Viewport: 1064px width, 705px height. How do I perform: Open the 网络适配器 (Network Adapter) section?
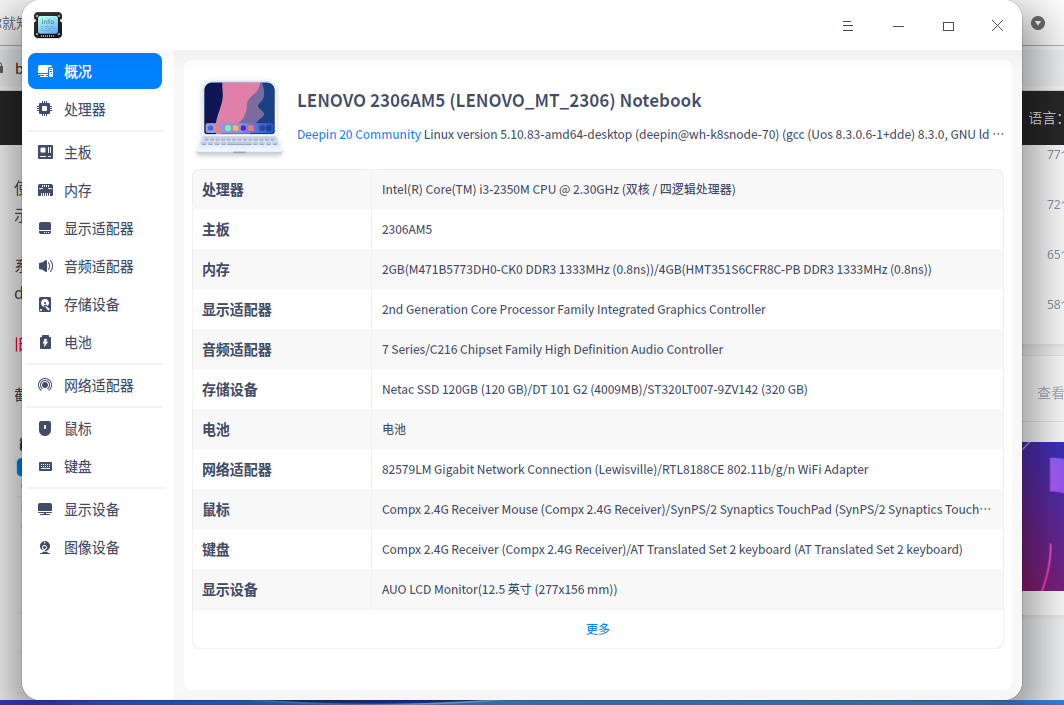pyautogui.click(x=95, y=385)
